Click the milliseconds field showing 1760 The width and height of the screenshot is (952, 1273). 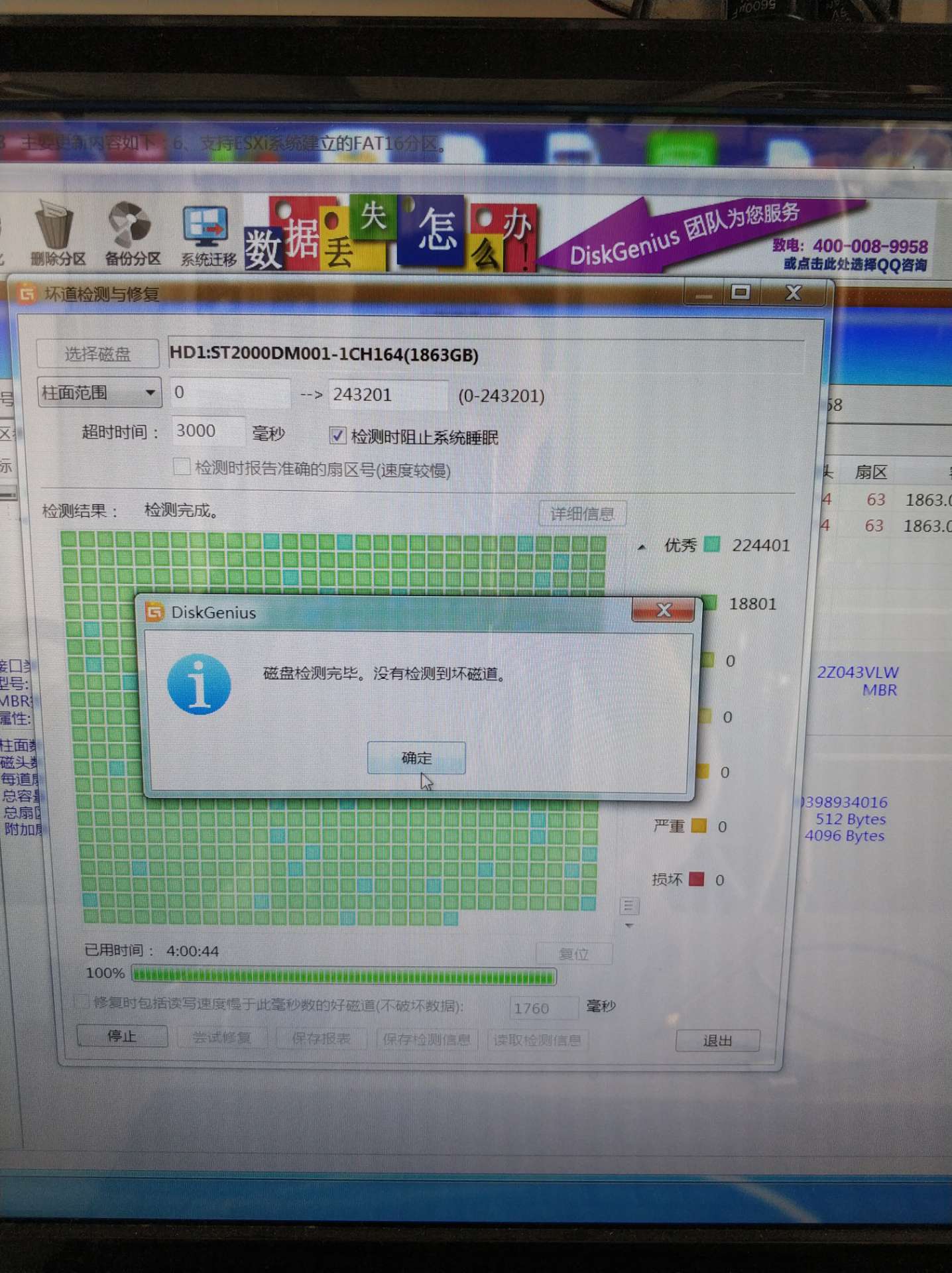click(x=543, y=1008)
